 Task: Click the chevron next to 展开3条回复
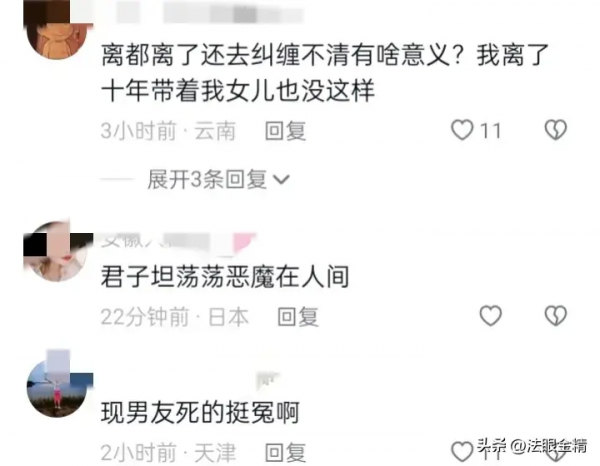(x=282, y=180)
